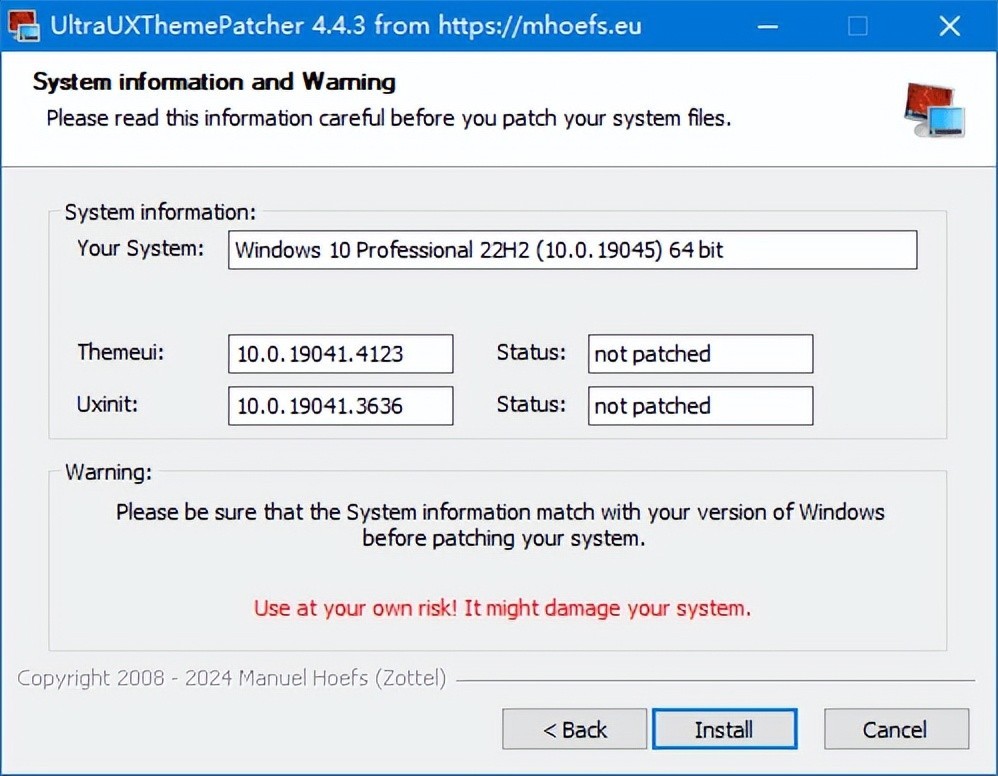Viewport: 998px width, 776px height.
Task: Click the monitors icon in the header
Action: coord(934,109)
